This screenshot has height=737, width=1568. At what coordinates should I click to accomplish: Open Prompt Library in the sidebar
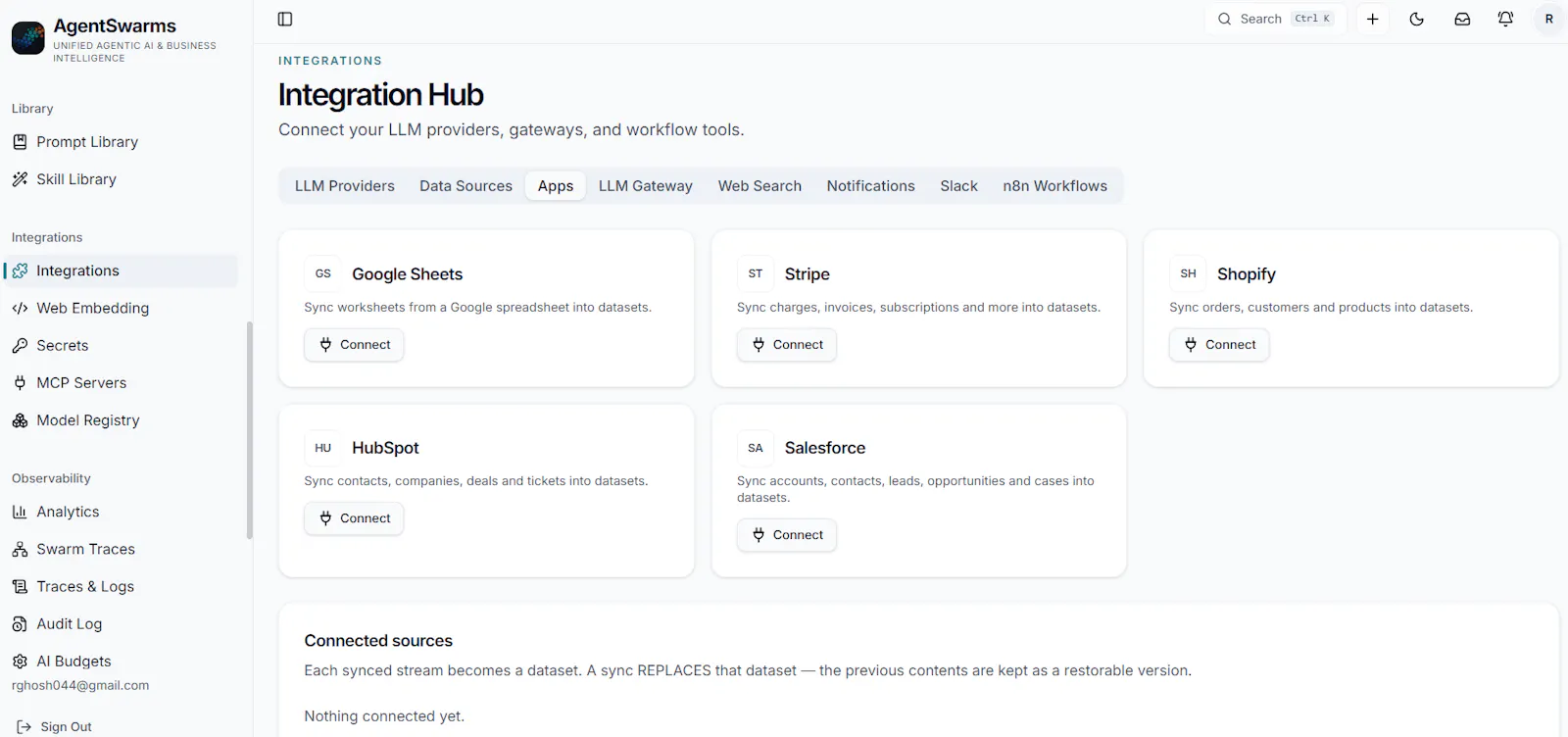[121, 142]
